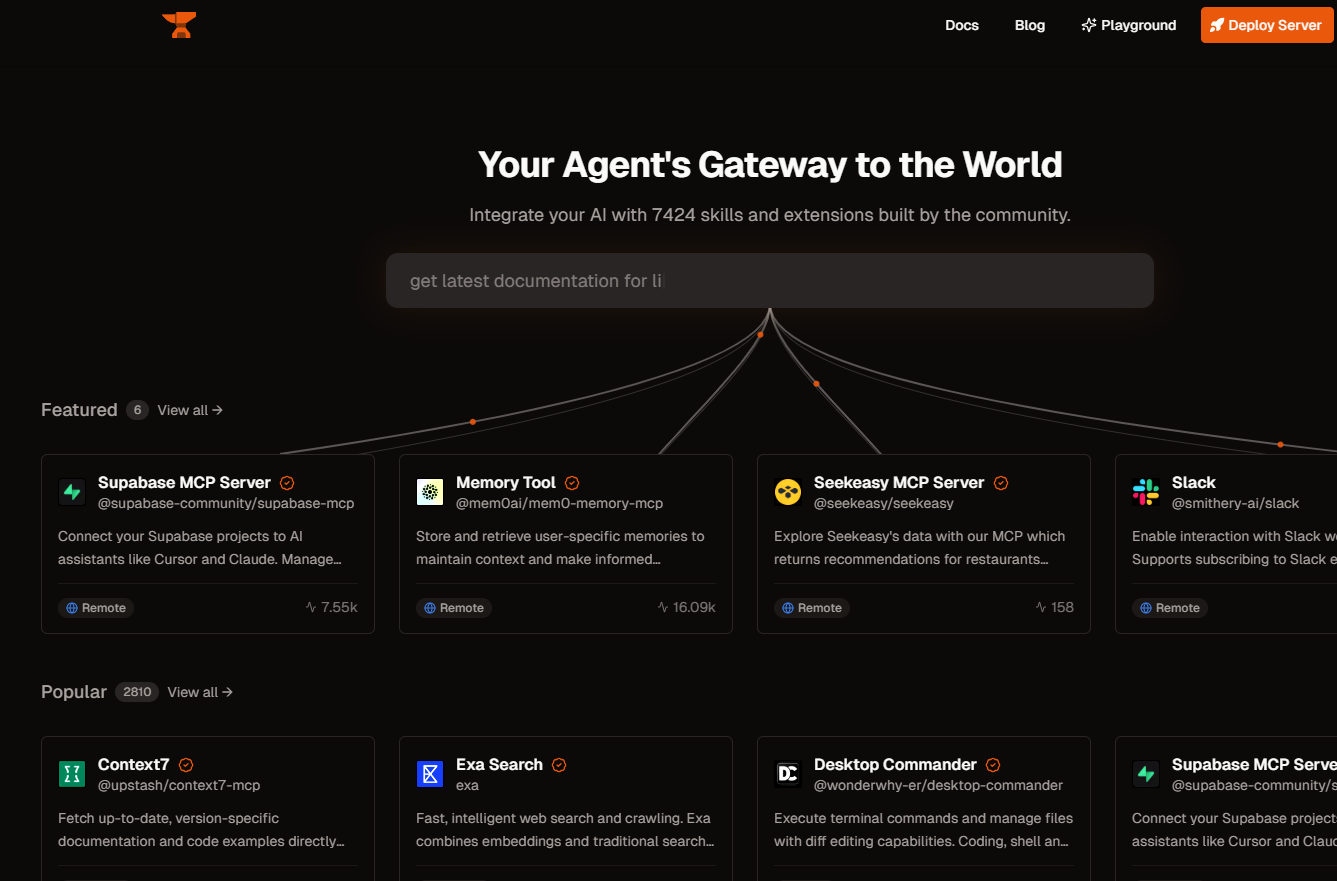The width and height of the screenshot is (1337, 881).
Task: Click the @seekeasy/seekeasy handle
Action: point(884,503)
